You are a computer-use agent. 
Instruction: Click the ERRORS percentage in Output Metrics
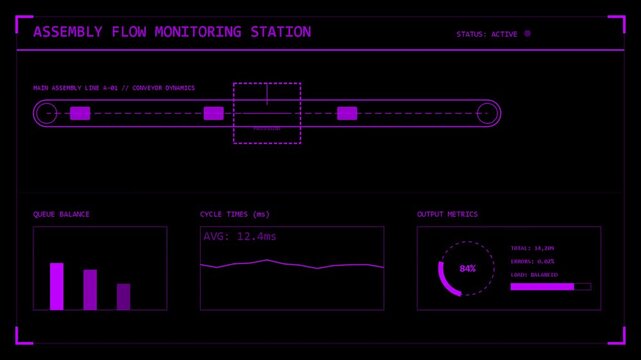[x=532, y=262]
